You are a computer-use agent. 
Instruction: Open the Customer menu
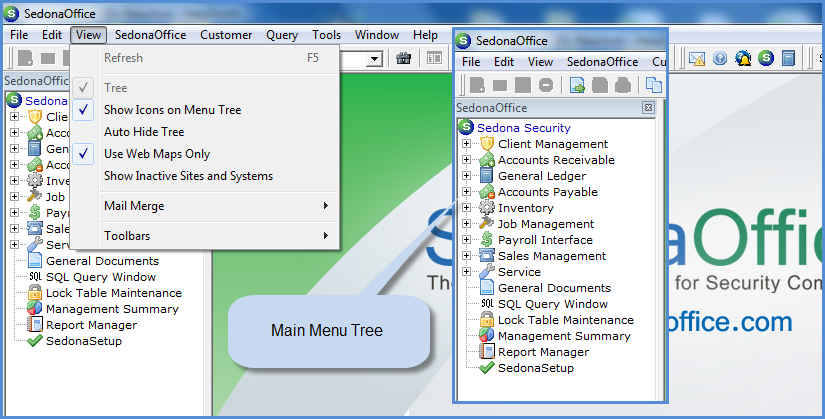coord(226,35)
